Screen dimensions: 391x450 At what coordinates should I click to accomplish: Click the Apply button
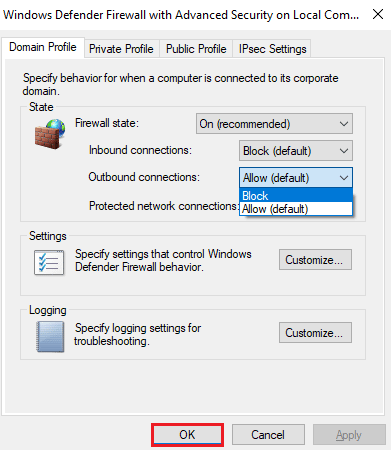click(x=349, y=435)
